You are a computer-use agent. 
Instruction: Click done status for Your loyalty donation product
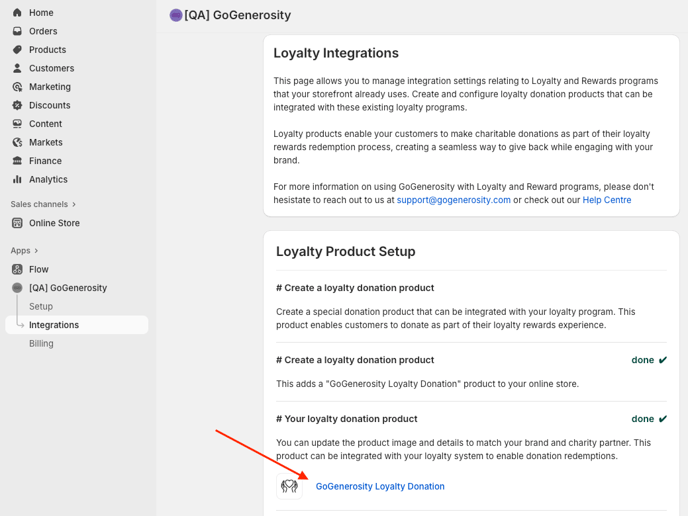[649, 419]
